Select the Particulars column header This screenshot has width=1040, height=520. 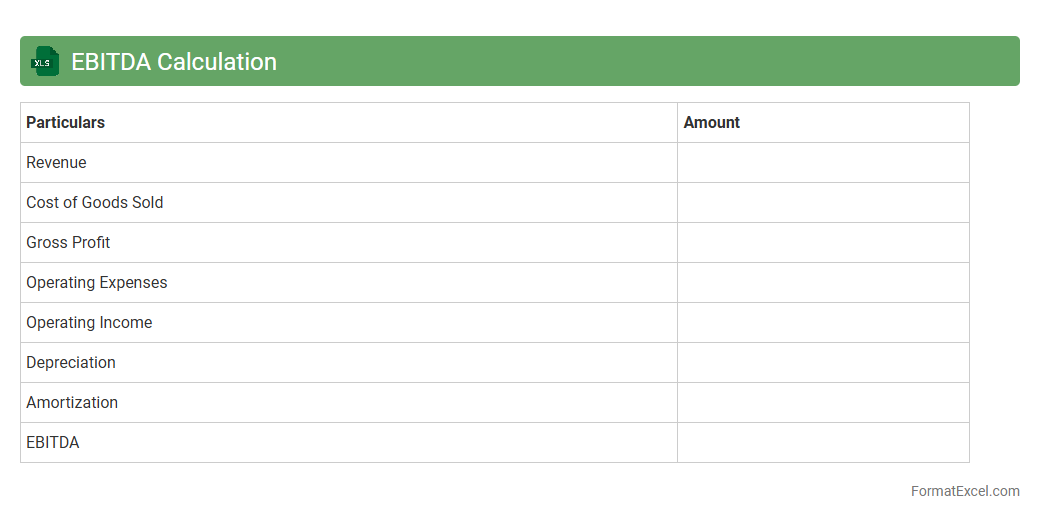(65, 123)
